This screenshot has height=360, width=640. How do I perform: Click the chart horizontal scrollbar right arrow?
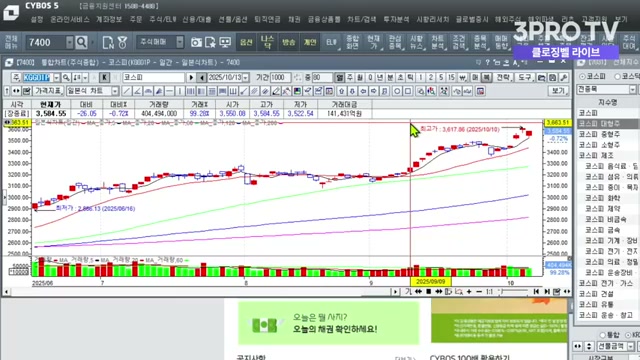point(395,291)
